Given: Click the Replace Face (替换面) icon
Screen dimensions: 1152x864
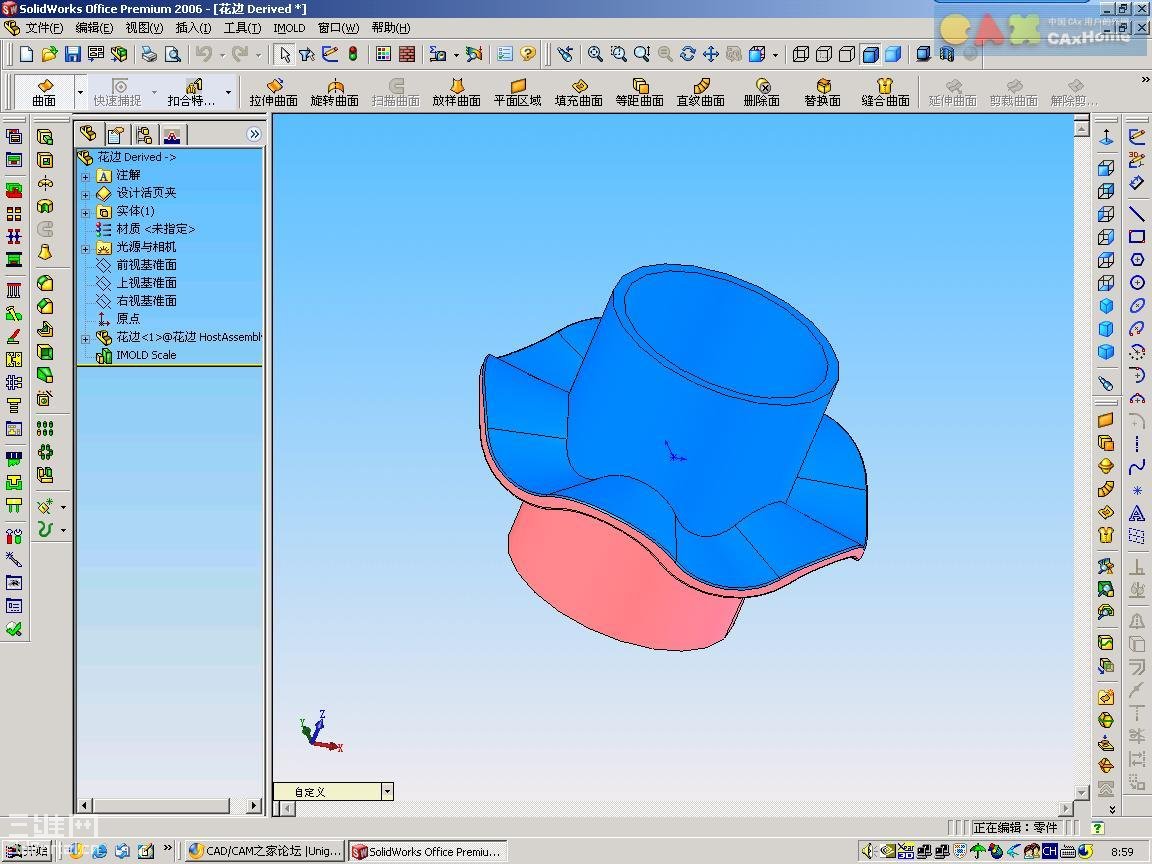Looking at the screenshot, I should pyautogui.click(x=822, y=93).
